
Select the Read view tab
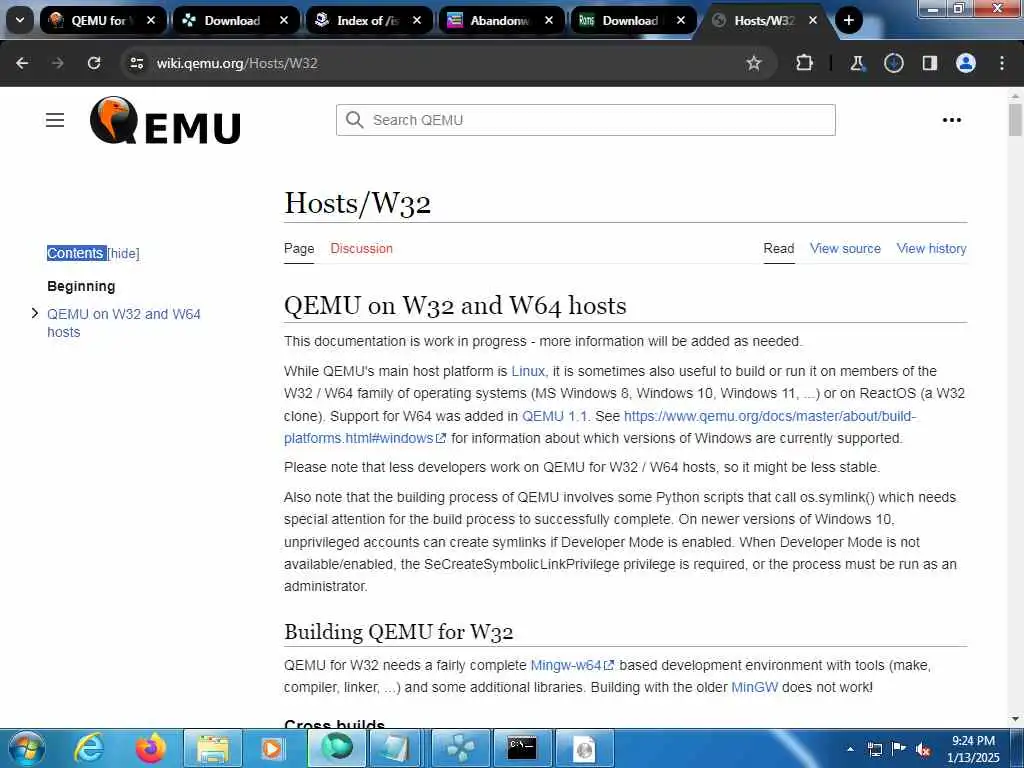point(778,249)
